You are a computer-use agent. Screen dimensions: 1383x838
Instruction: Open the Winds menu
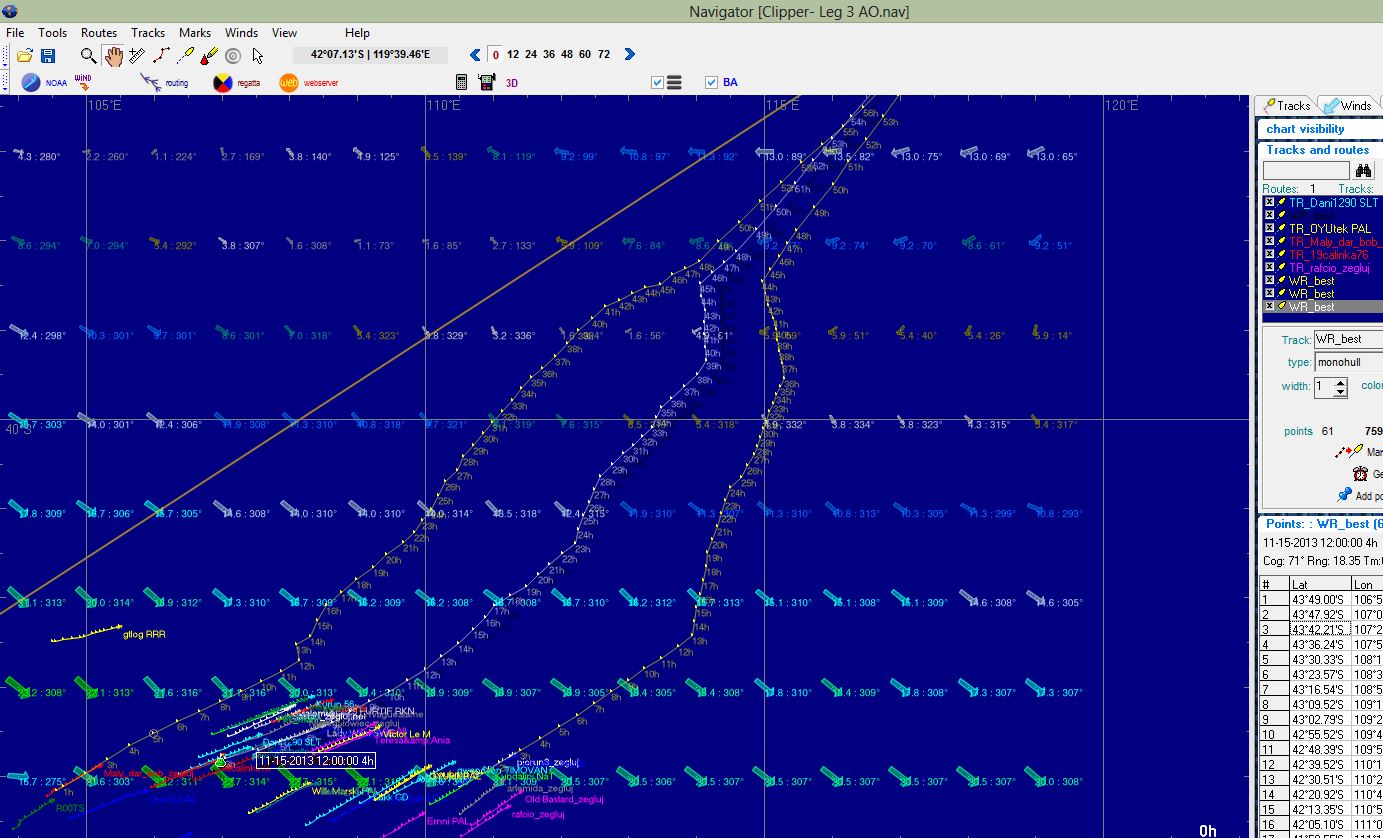241,33
